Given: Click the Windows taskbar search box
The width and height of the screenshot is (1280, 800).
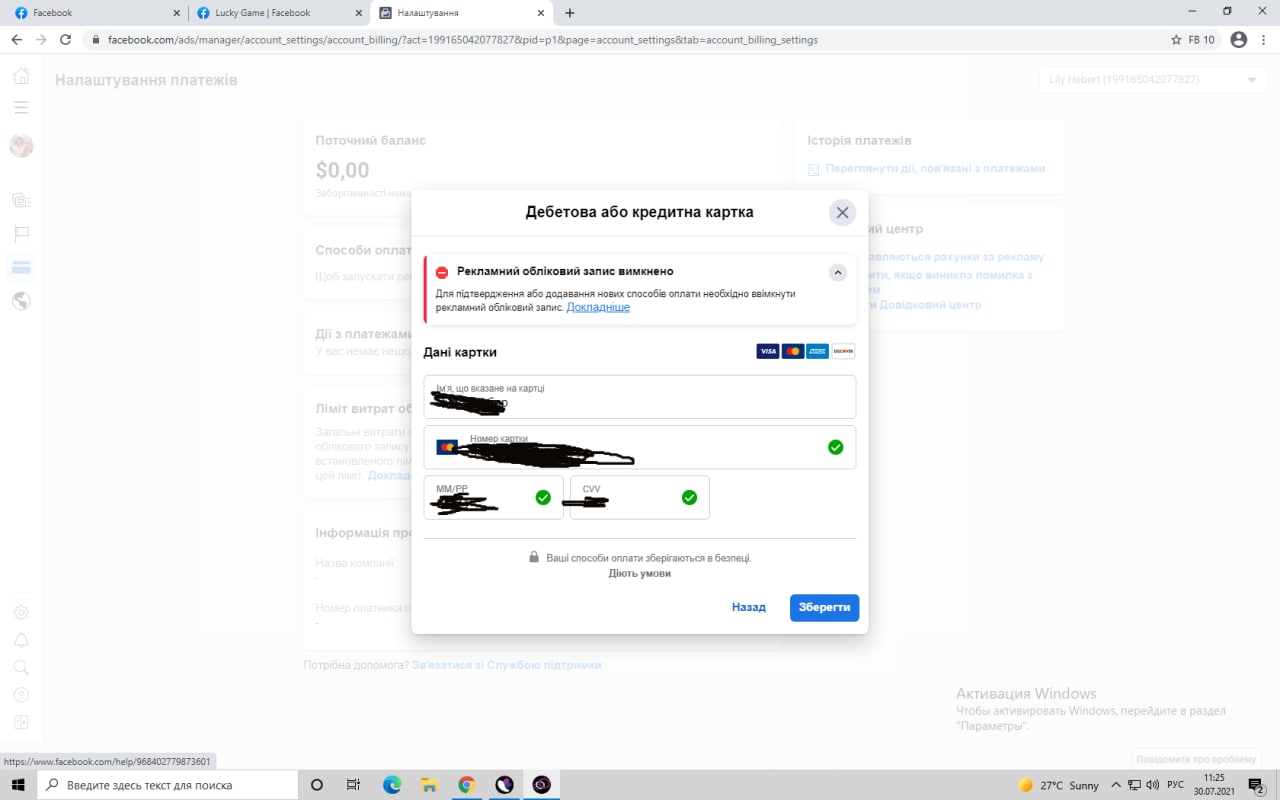Looking at the screenshot, I should tap(166, 785).
